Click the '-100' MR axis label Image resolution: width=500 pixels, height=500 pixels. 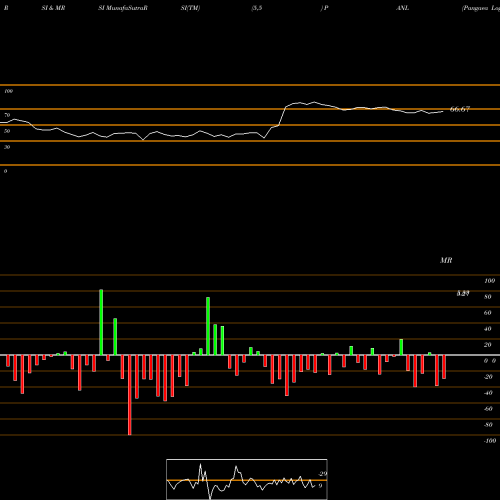pos(490,441)
